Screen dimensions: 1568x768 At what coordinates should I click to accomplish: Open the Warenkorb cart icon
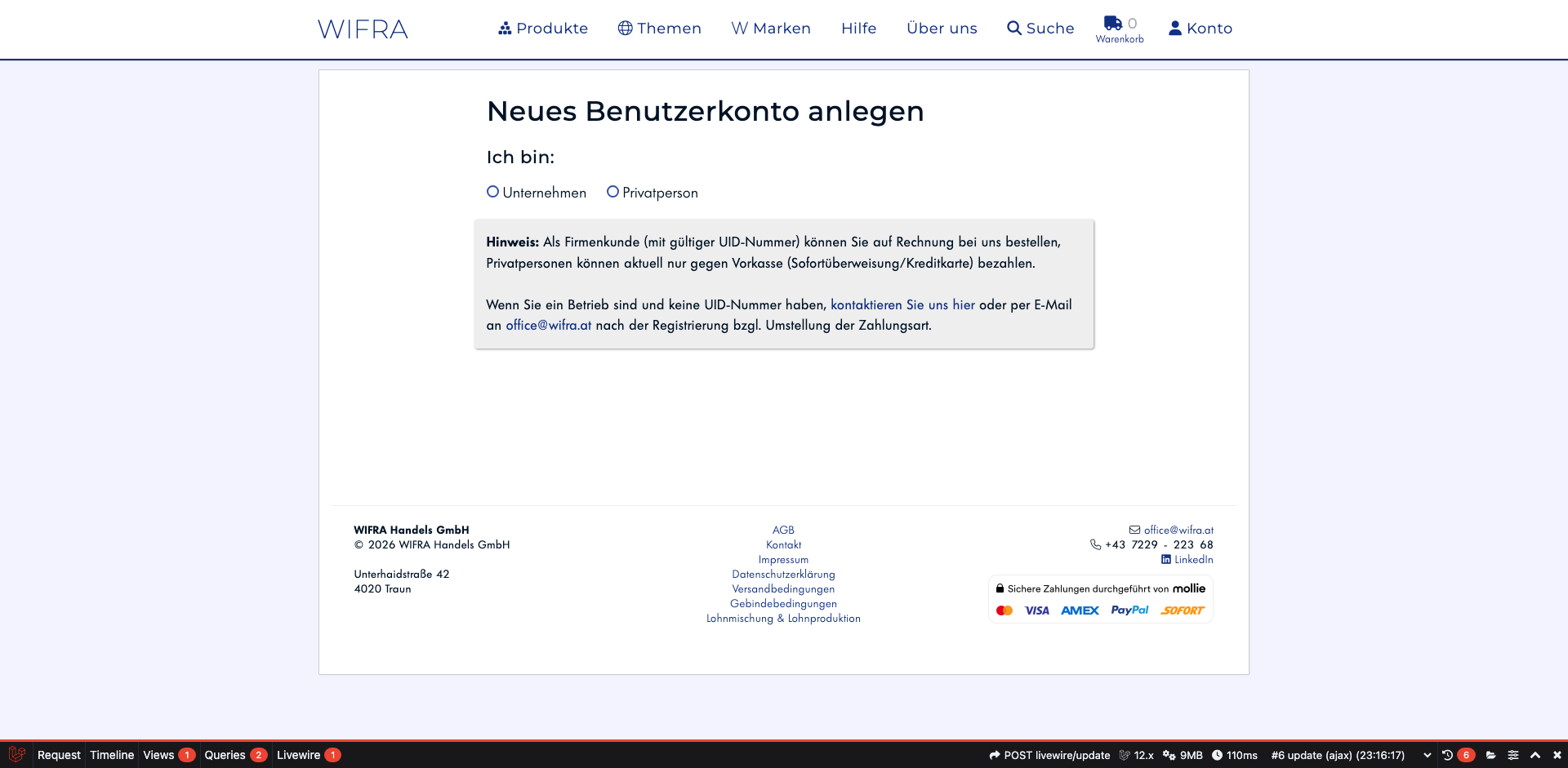tap(1114, 24)
